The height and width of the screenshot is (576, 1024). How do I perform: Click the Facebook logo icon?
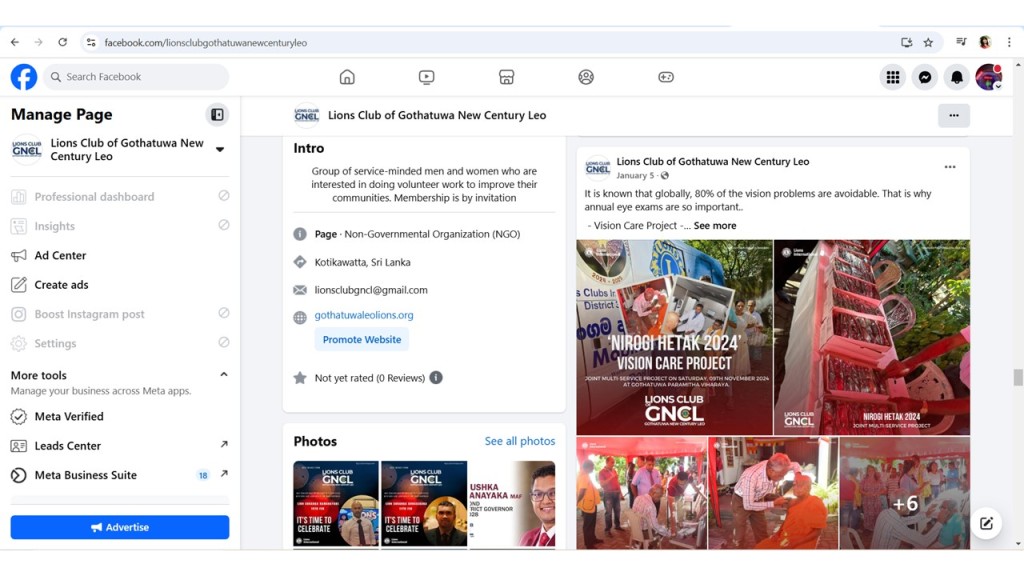click(24, 77)
